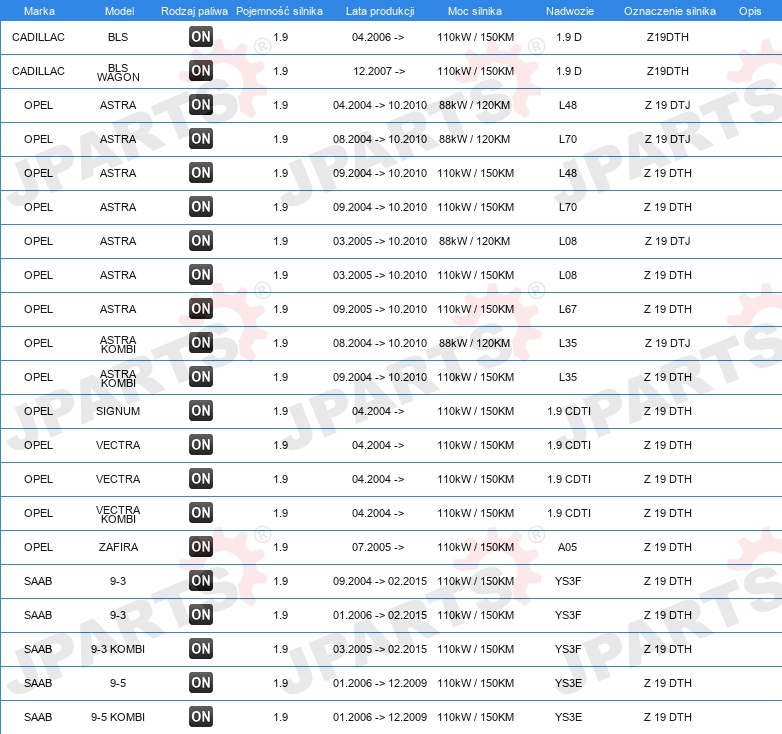This screenshot has height=734, width=782.
Task: Click the ON icon in the ASTRA L67 row
Action: coord(201,309)
